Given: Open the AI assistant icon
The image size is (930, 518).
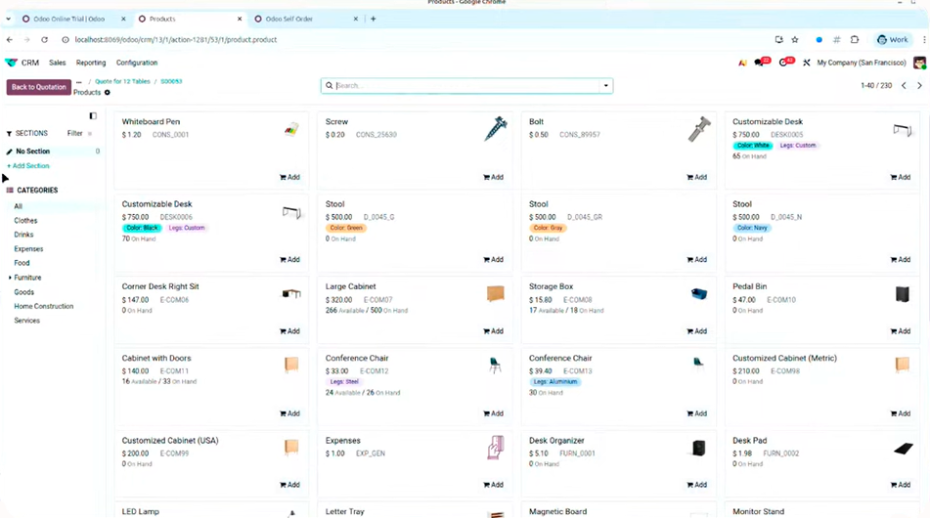Looking at the screenshot, I should (742, 63).
